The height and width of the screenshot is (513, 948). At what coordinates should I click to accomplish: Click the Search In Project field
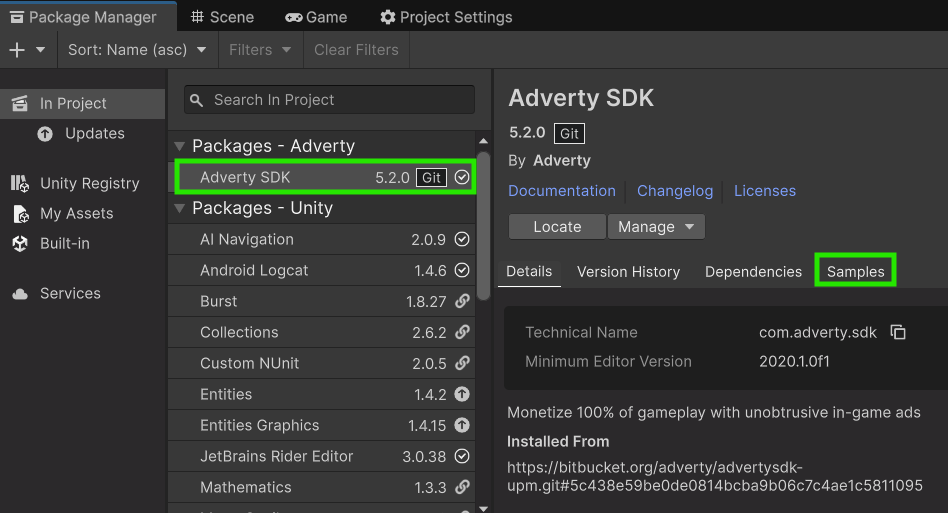pyautogui.click(x=329, y=100)
